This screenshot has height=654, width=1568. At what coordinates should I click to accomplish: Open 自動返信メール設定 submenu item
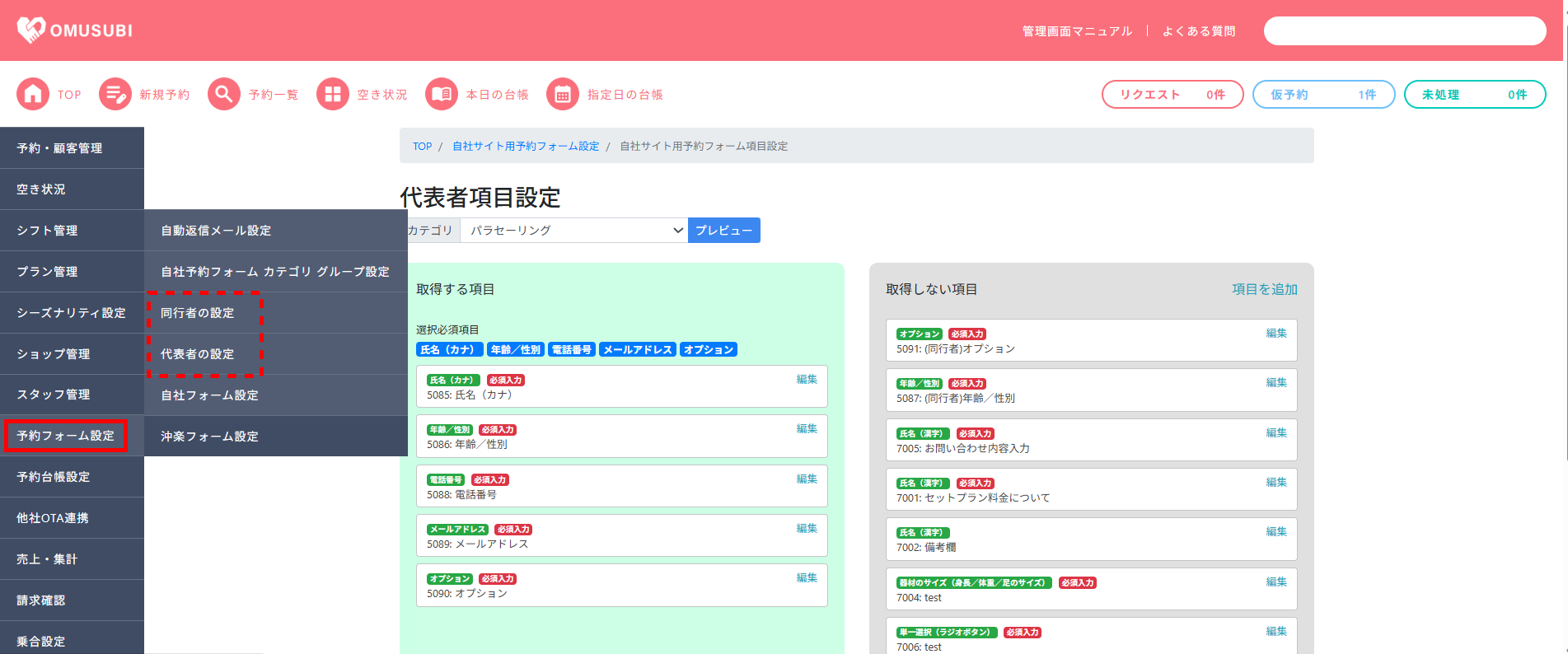(216, 231)
